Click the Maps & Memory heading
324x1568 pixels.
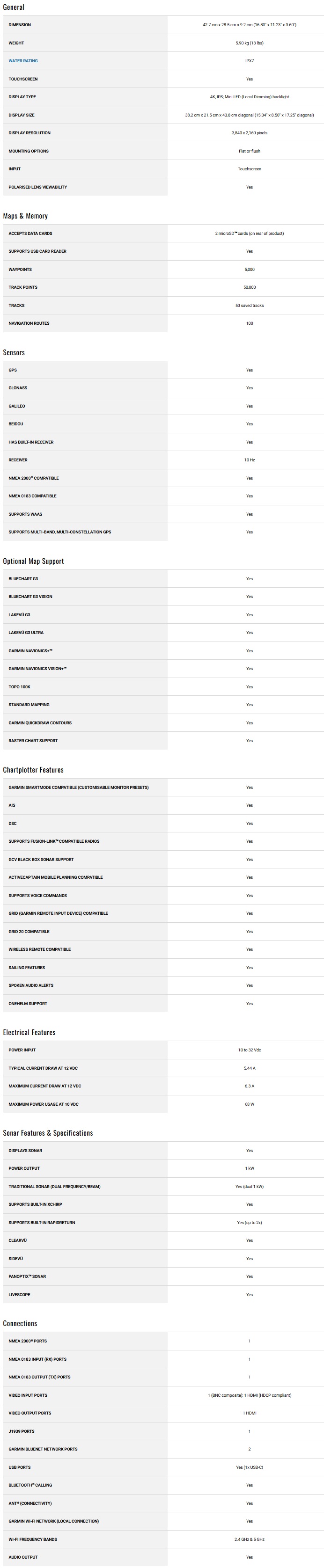point(25,216)
